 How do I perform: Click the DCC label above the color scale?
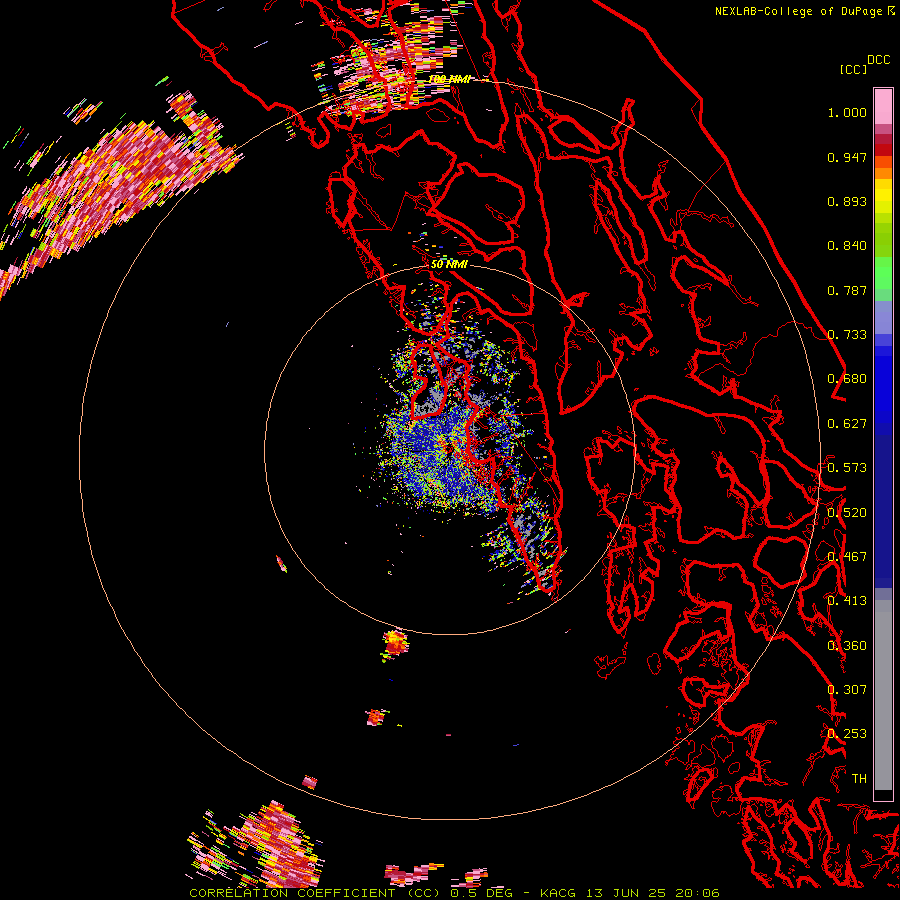879,59
